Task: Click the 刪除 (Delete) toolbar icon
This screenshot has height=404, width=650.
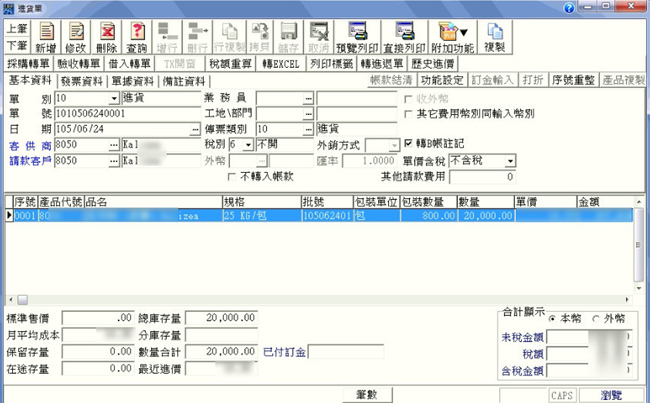Action: pyautogui.click(x=106, y=37)
